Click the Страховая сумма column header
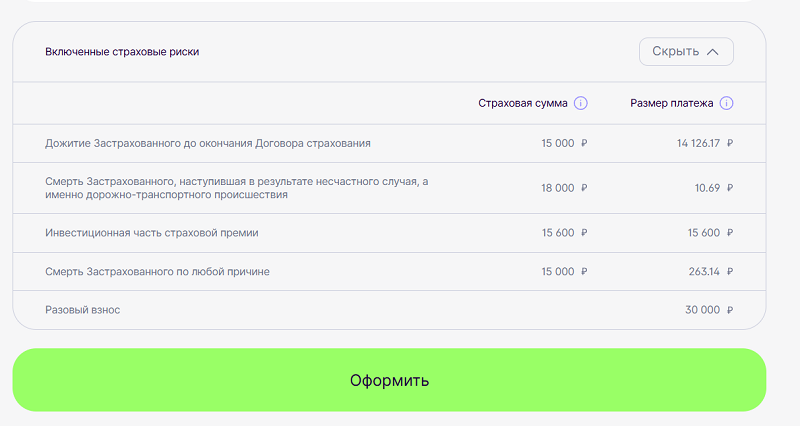 point(522,103)
